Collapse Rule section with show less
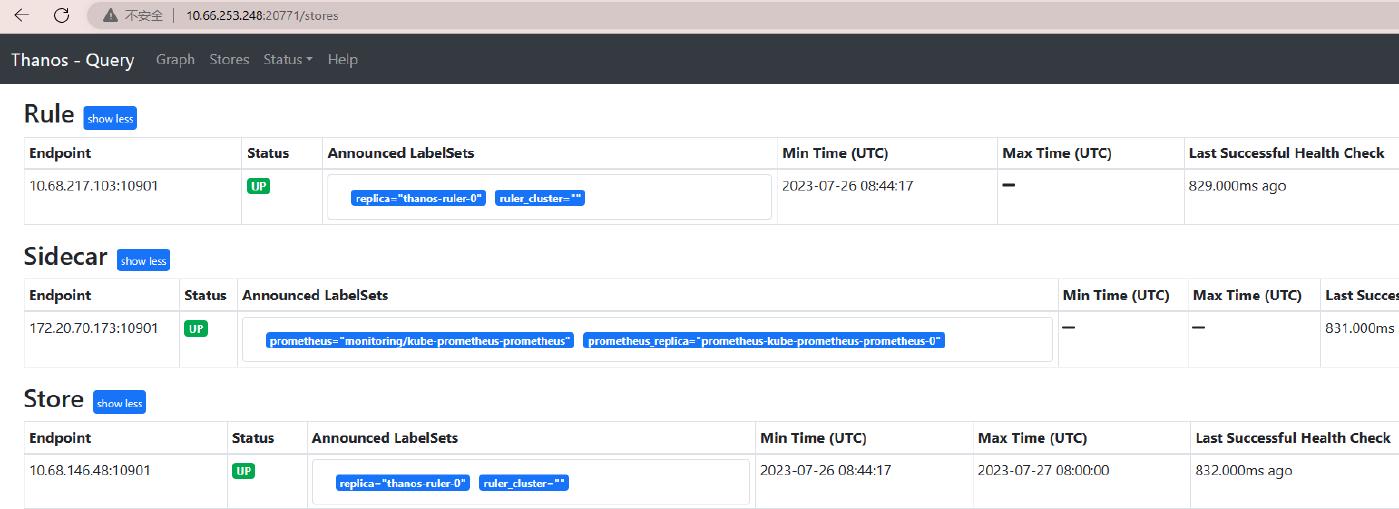Screen dimensions: 1399x509 pyautogui.click(x=110, y=118)
